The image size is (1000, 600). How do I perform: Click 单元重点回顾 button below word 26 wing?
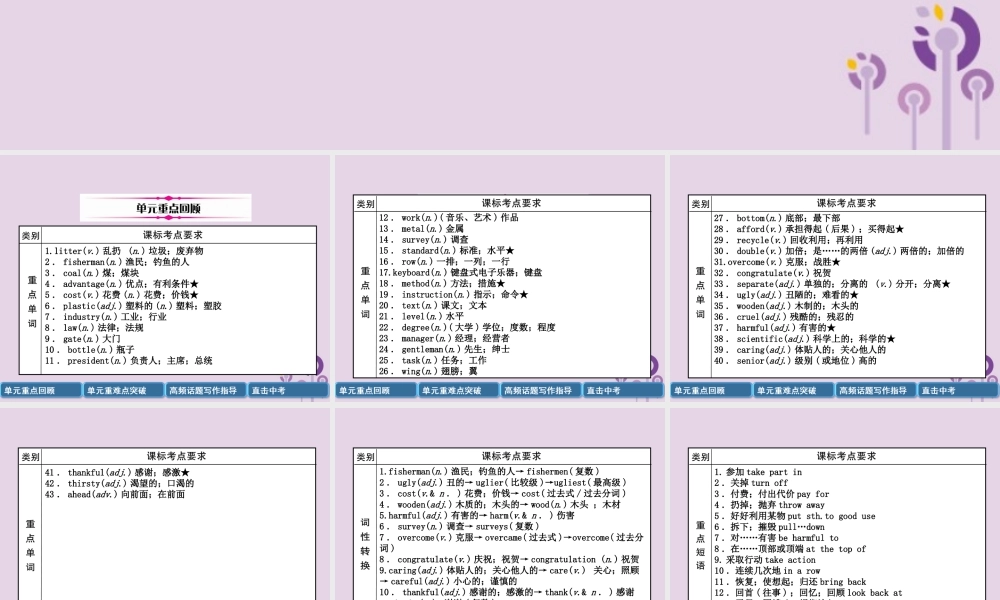(376, 390)
